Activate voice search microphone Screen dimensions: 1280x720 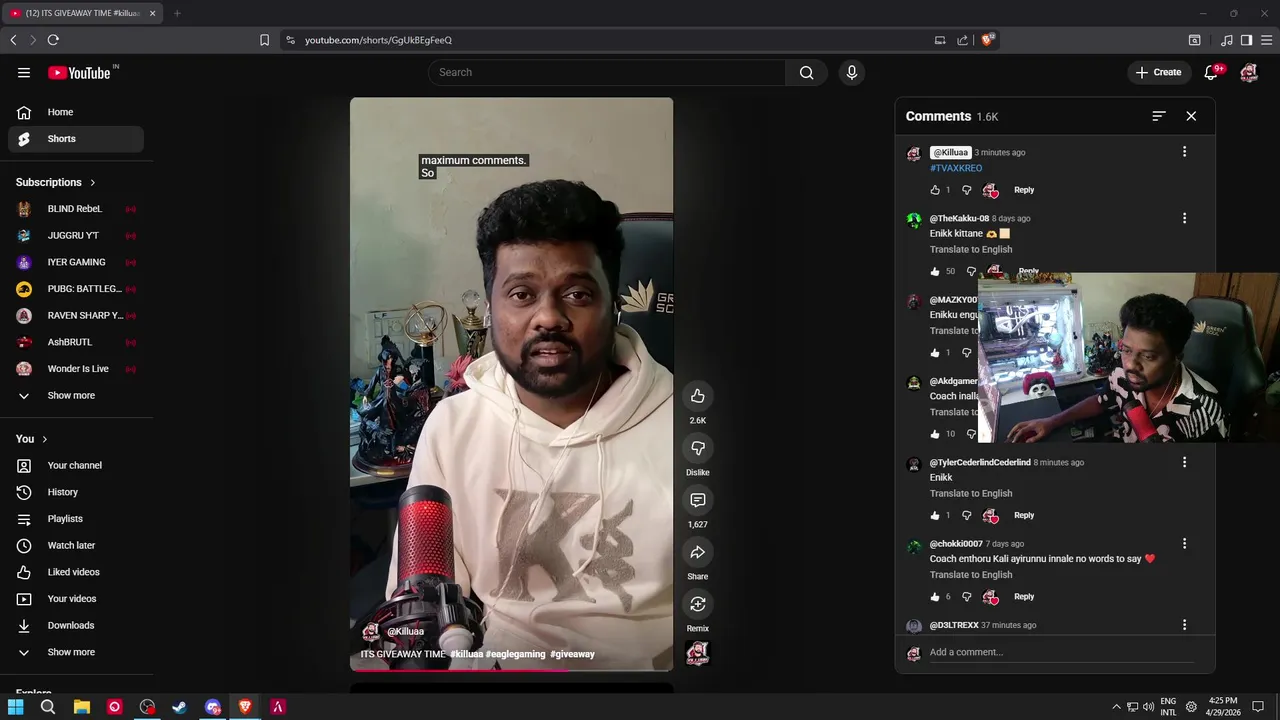coord(852,72)
